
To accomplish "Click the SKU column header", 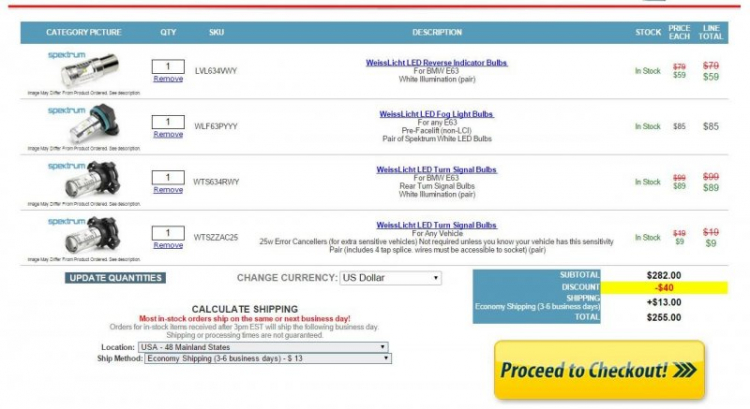I will tap(216, 33).
